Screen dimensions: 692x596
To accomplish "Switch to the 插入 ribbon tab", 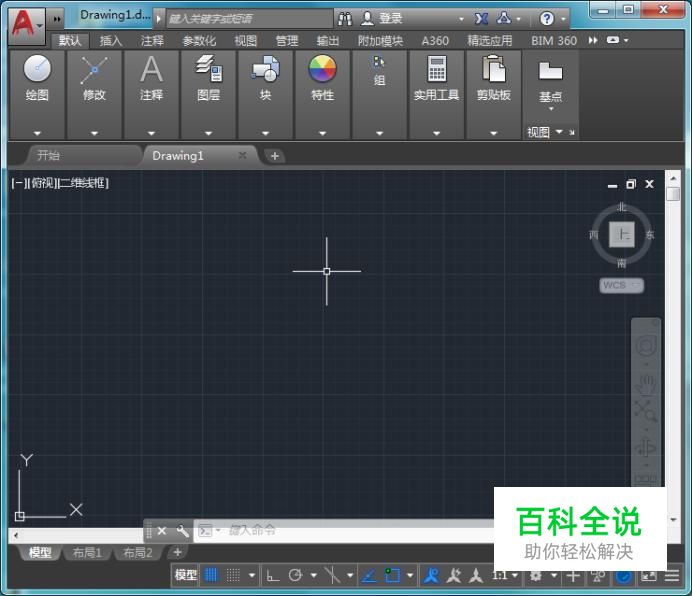I will tap(111, 41).
